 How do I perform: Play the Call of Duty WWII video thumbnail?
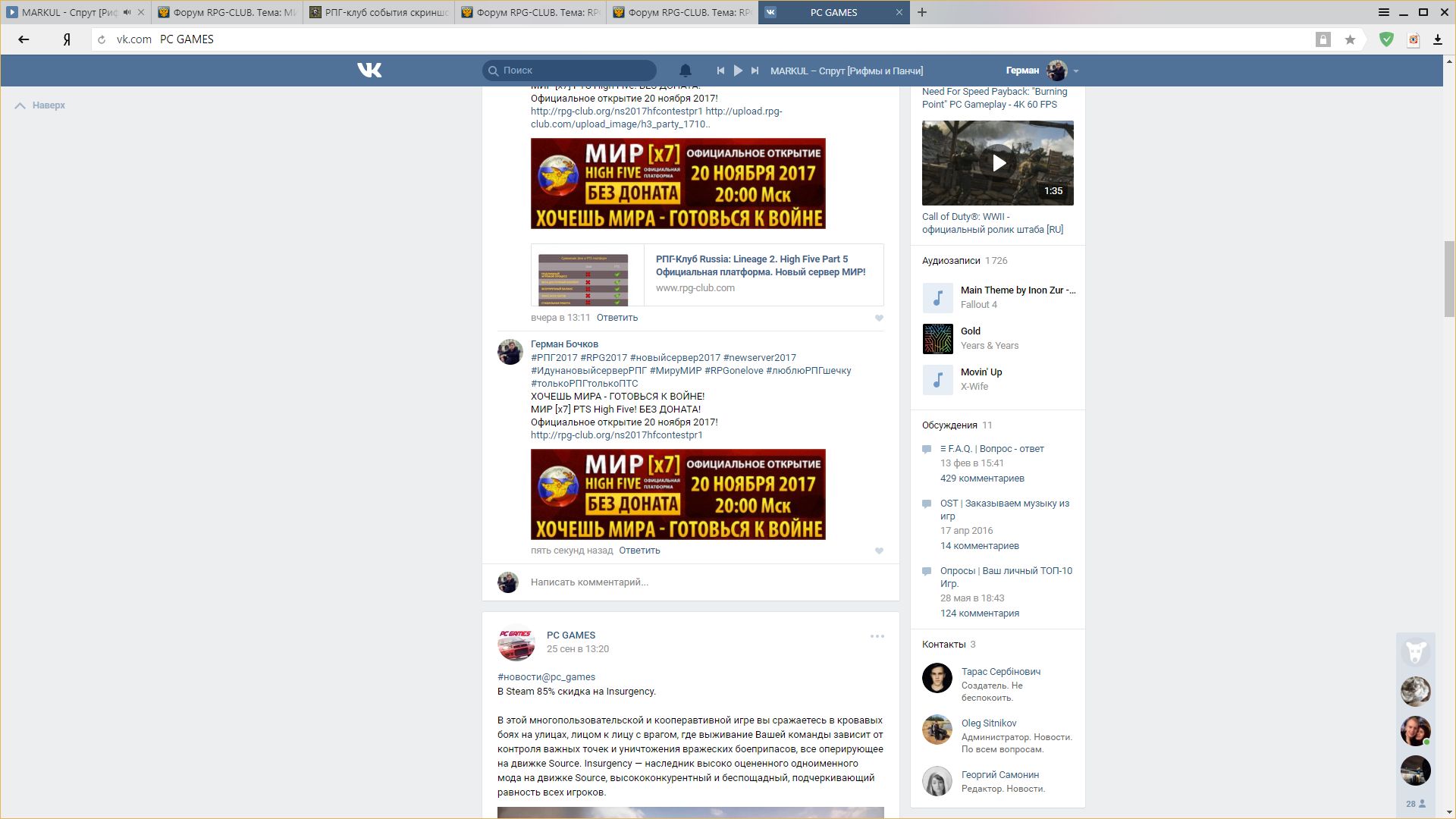pos(998,163)
